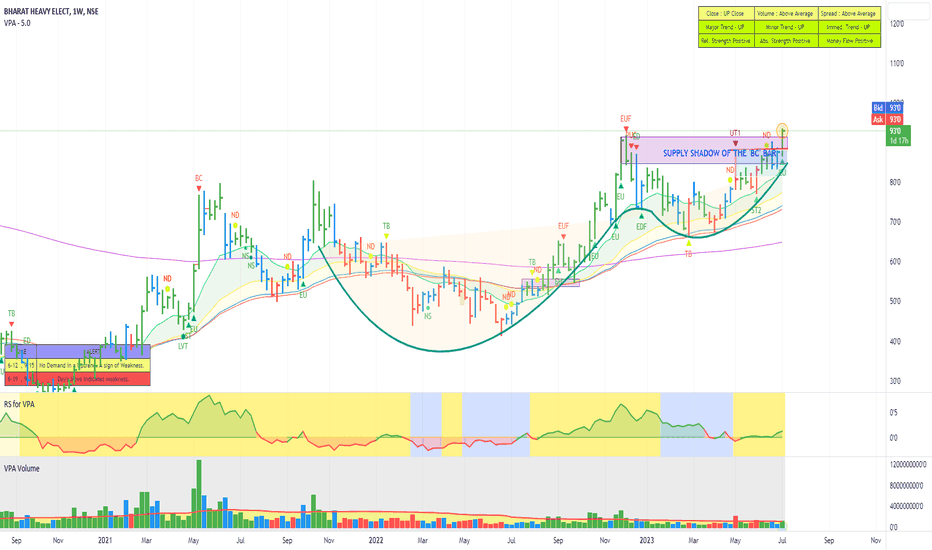Click the 'Rel. Strength Positive' cell
Image resolution: width=932 pixels, height=550 pixels.
726,40
